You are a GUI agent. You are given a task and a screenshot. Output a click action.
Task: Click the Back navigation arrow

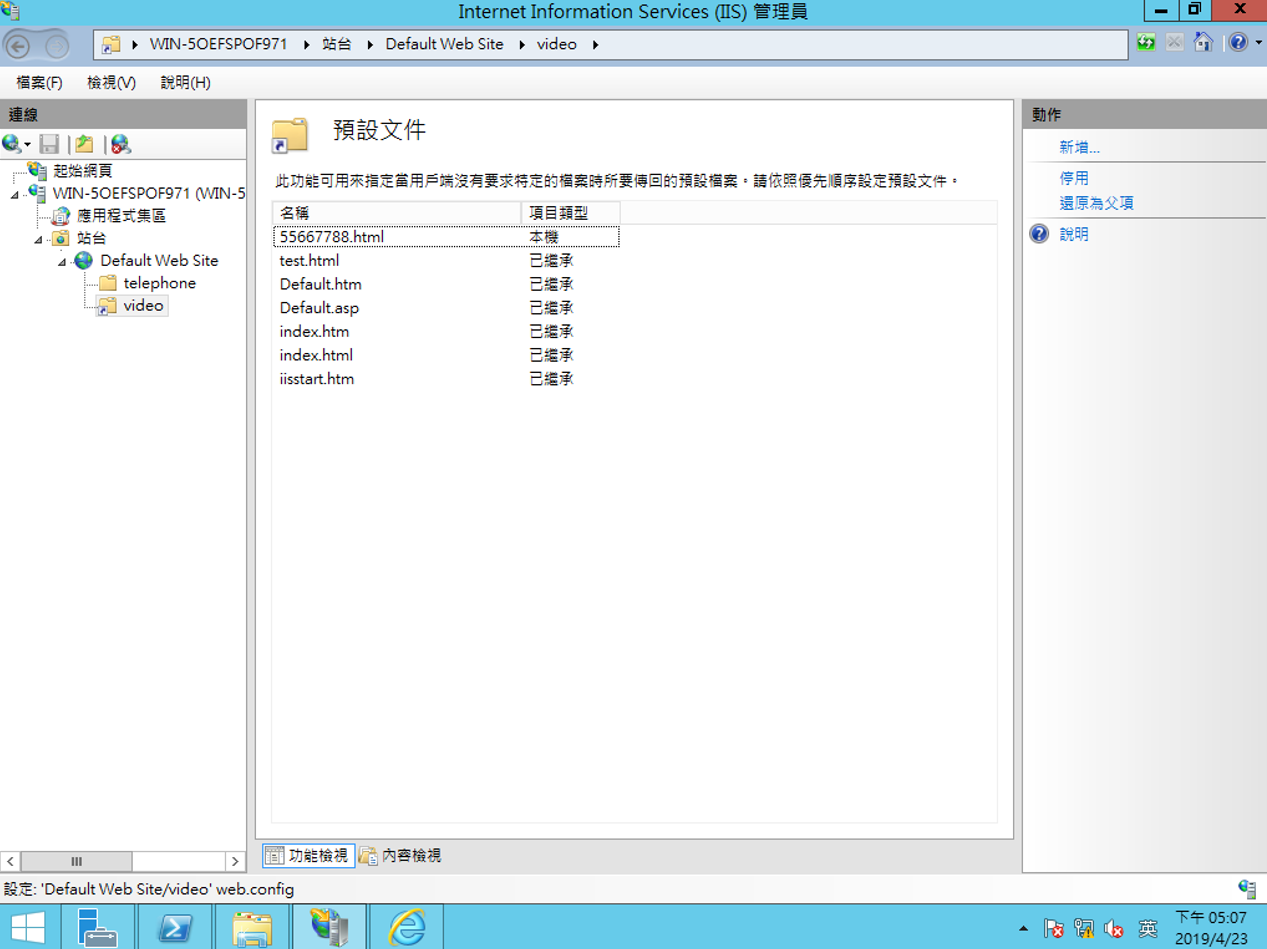(x=19, y=45)
